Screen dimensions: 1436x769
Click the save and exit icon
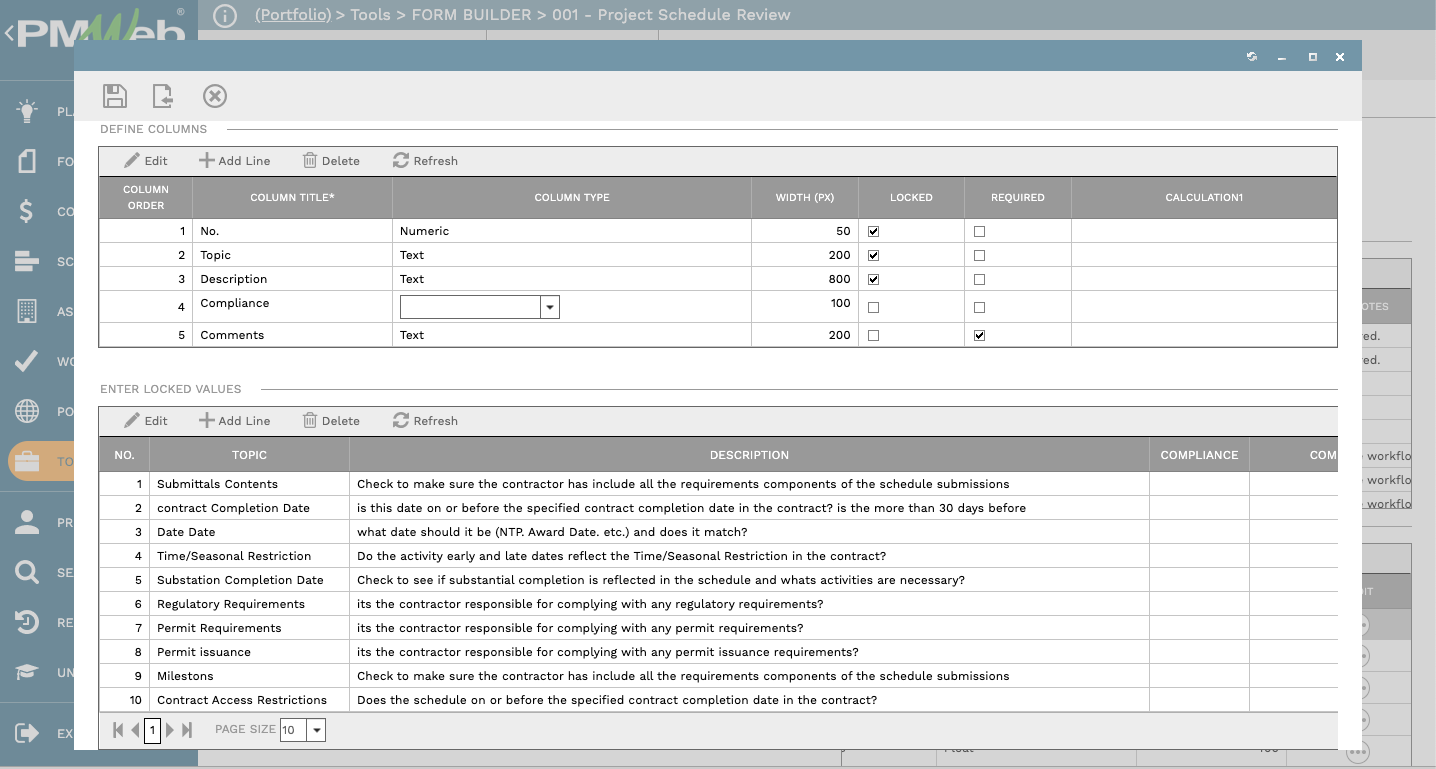[163, 96]
